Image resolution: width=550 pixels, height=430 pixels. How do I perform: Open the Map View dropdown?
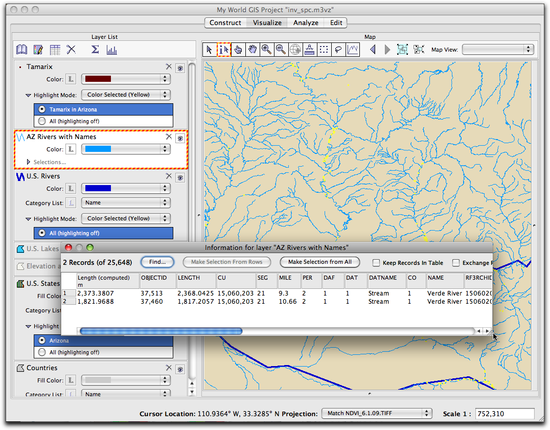(x=498, y=49)
